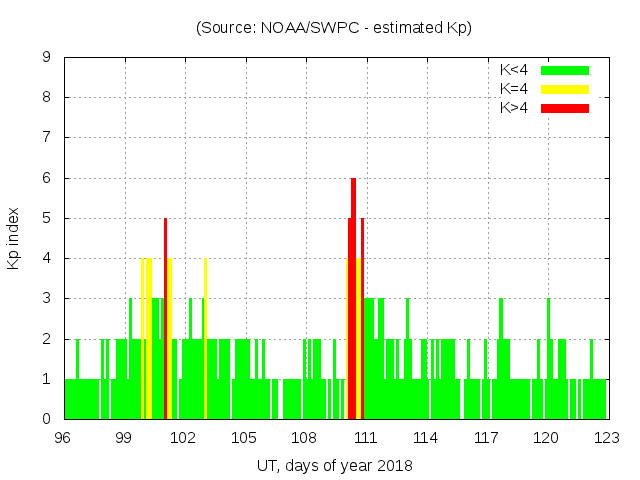Click the green bar reaching 3 near day 120

(548, 340)
